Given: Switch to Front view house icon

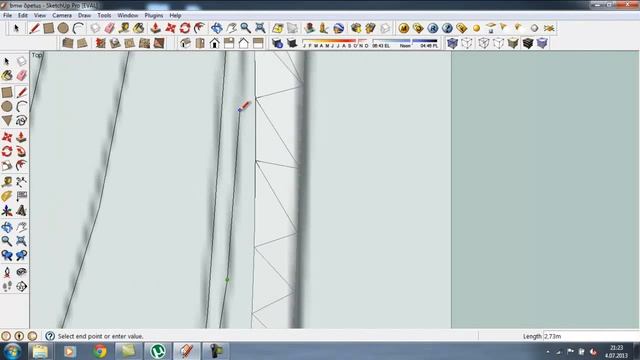Looking at the screenshot, I should [x=214, y=43].
